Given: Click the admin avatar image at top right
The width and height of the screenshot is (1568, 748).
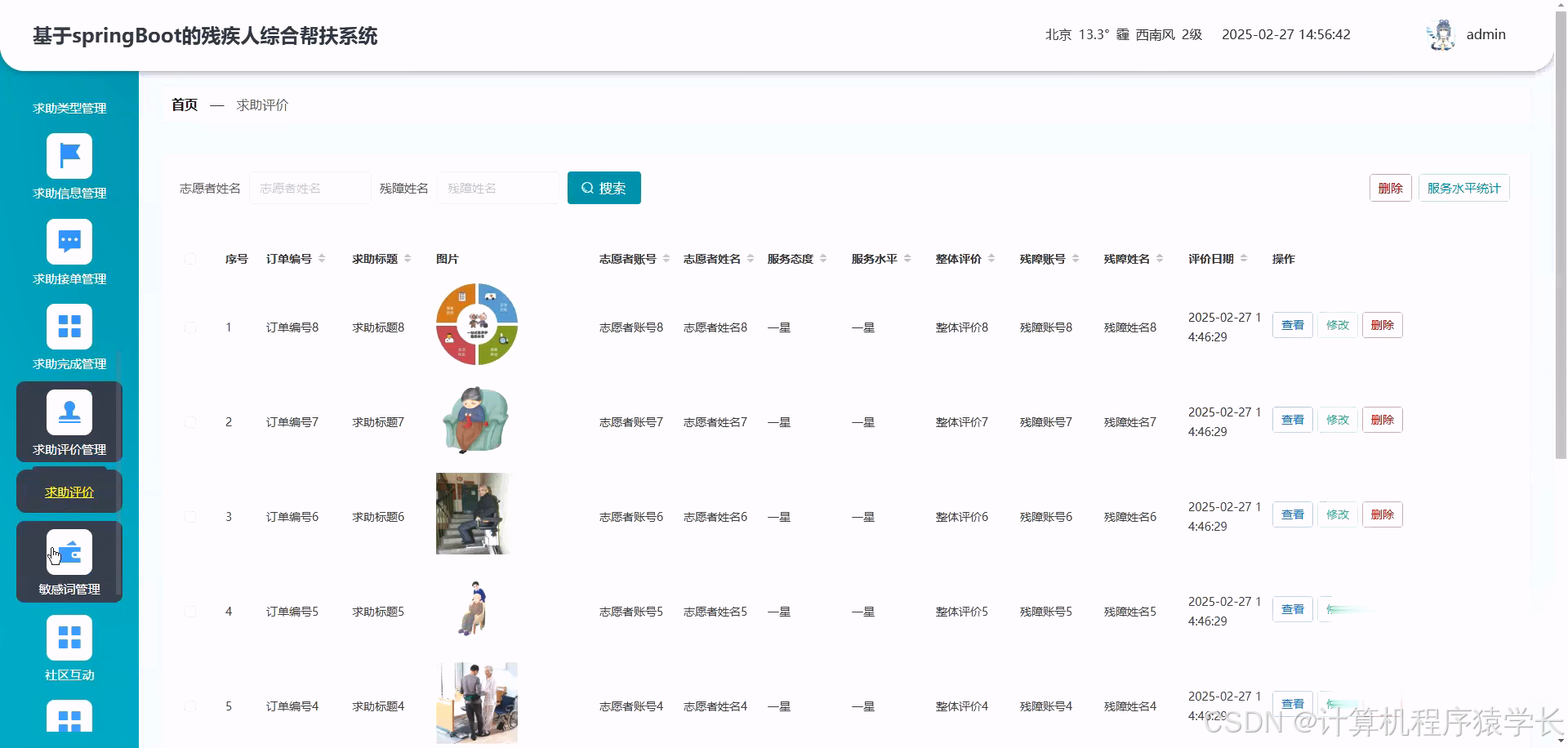Looking at the screenshot, I should [x=1441, y=34].
